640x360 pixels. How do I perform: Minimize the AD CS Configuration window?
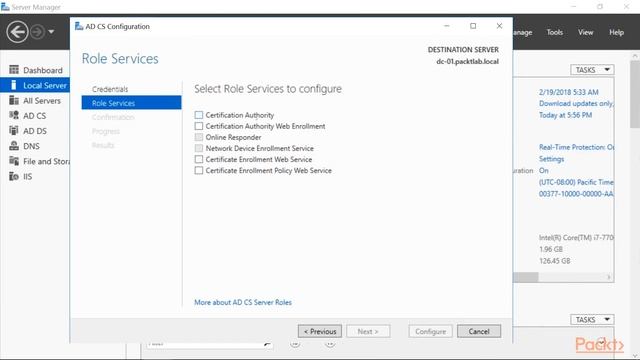447,26
